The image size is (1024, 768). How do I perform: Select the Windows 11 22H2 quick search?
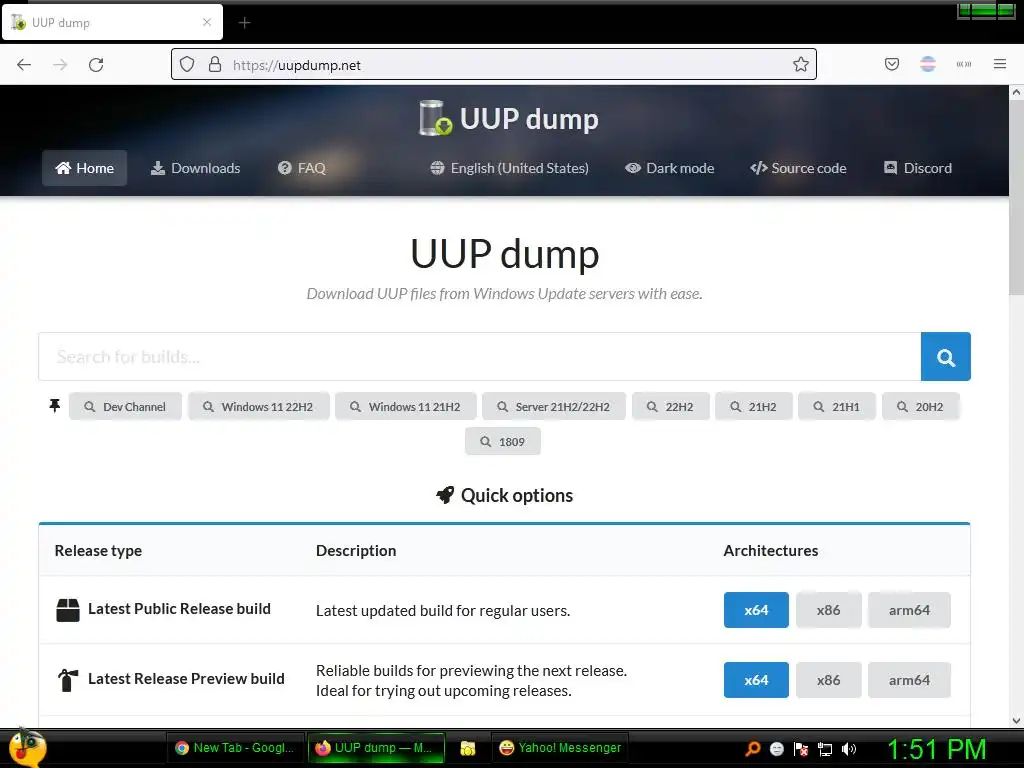259,406
